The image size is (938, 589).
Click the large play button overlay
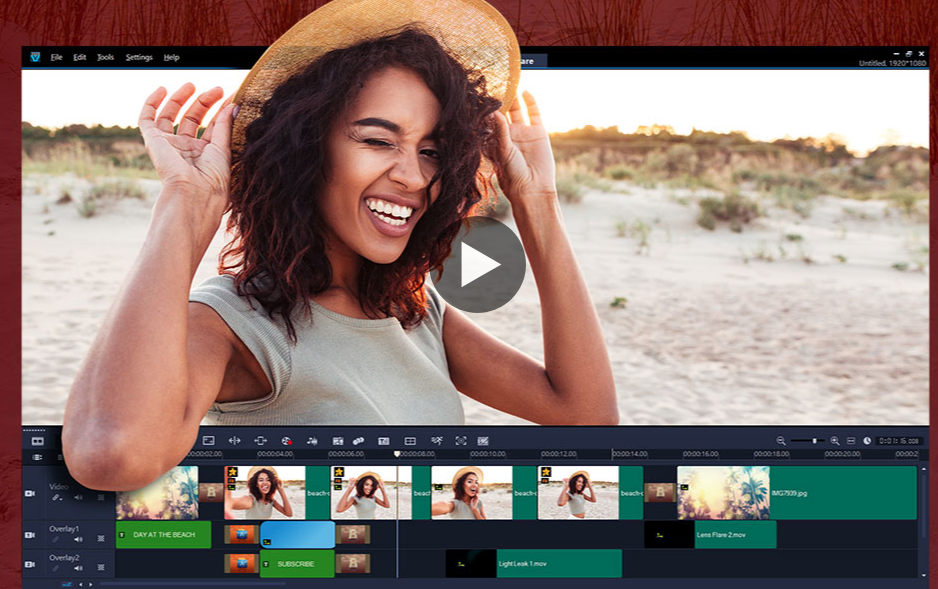click(478, 265)
